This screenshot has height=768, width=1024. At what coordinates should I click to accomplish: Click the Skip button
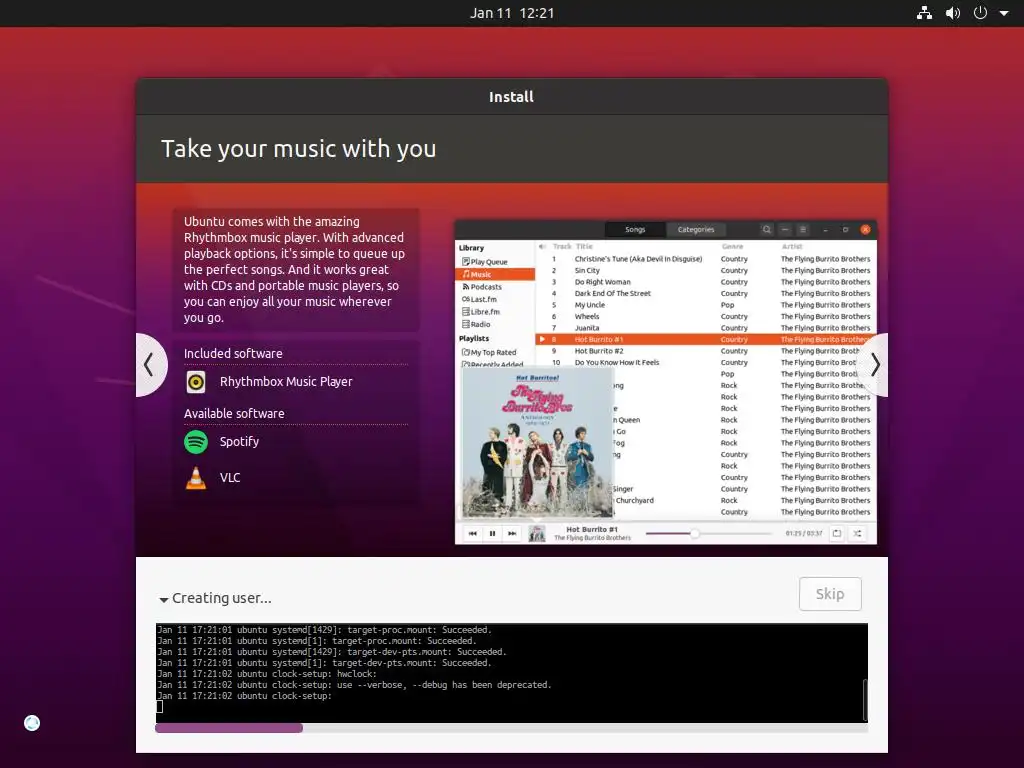pos(830,594)
